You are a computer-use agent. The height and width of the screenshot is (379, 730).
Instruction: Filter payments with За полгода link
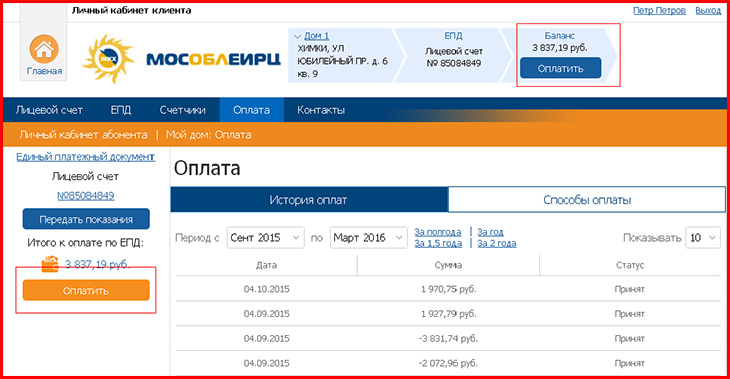pos(438,232)
